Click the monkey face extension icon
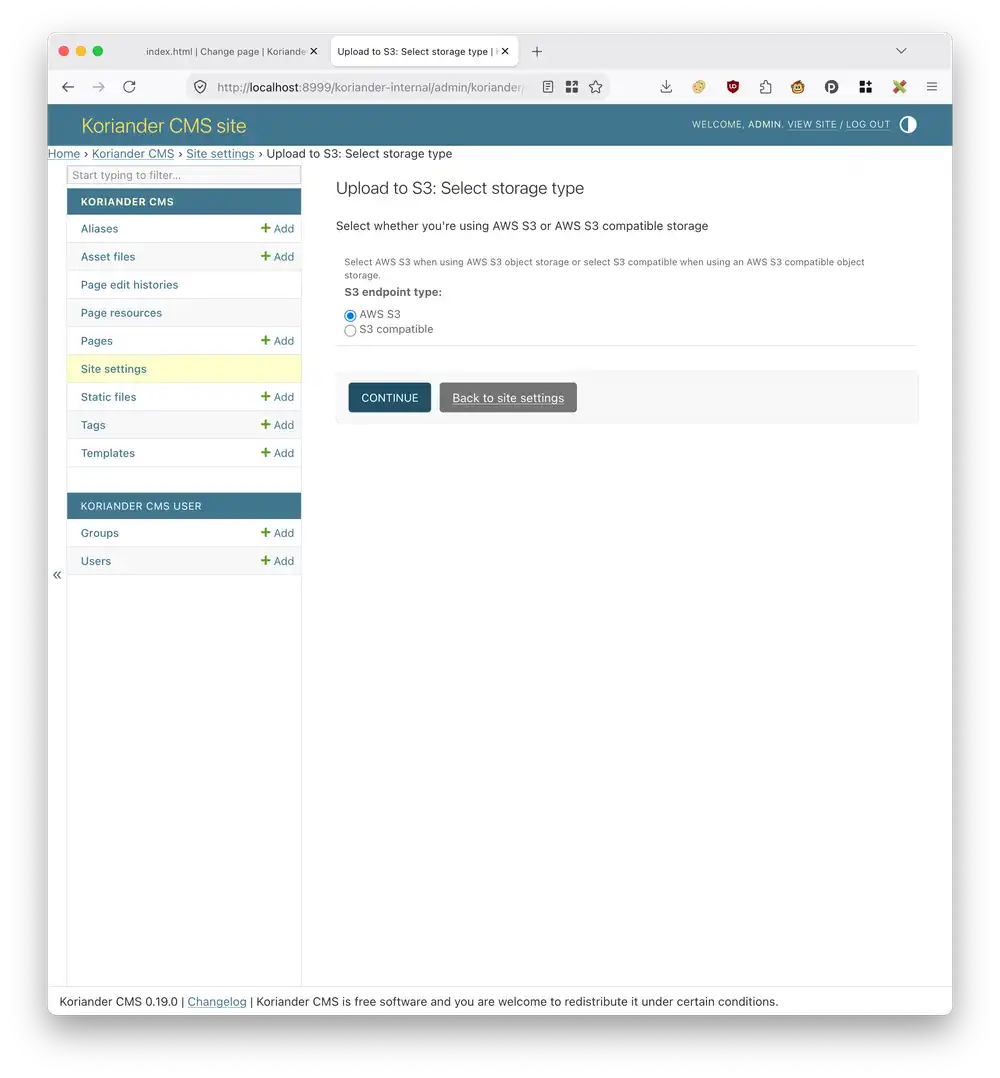Viewport: 1000px width, 1078px height. (798, 87)
